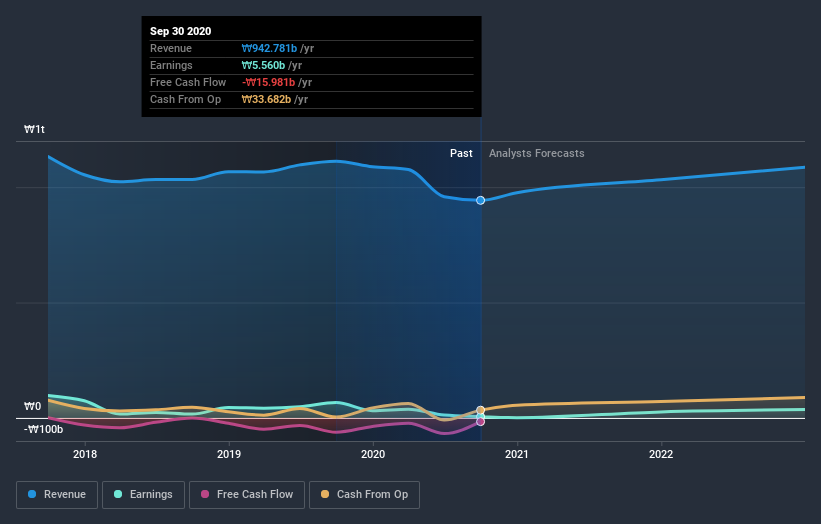Click the -₩15.981b free cash flow value

(269, 82)
